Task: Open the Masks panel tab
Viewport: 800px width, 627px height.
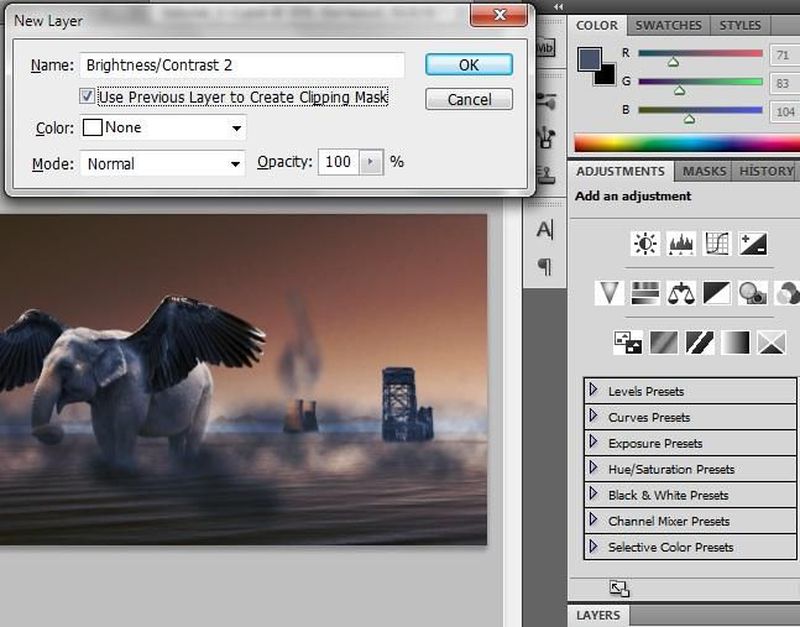Action: click(704, 171)
